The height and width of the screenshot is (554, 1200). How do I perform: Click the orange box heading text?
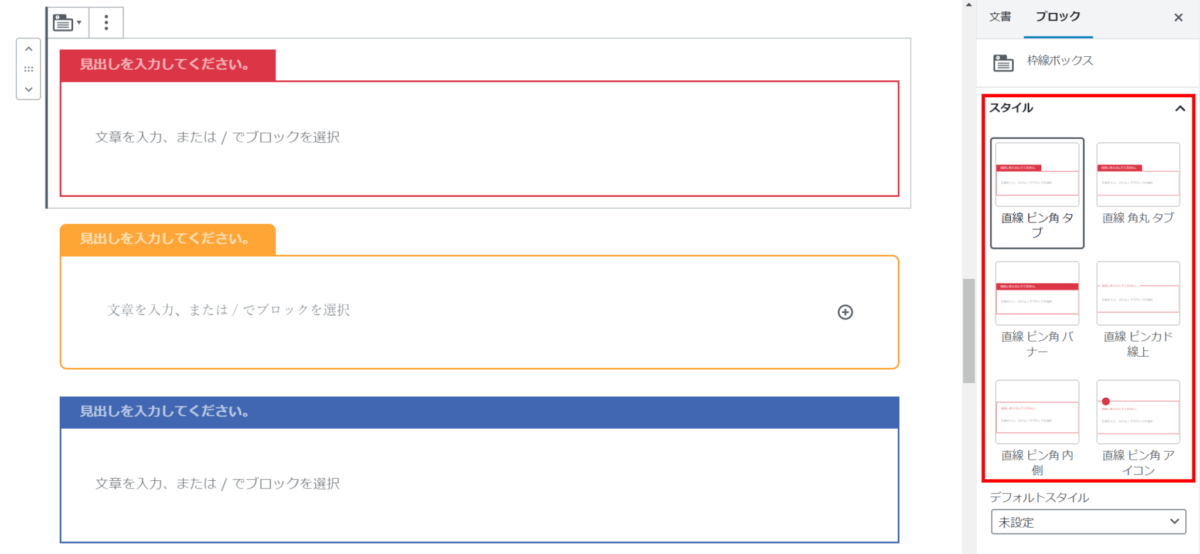point(165,239)
